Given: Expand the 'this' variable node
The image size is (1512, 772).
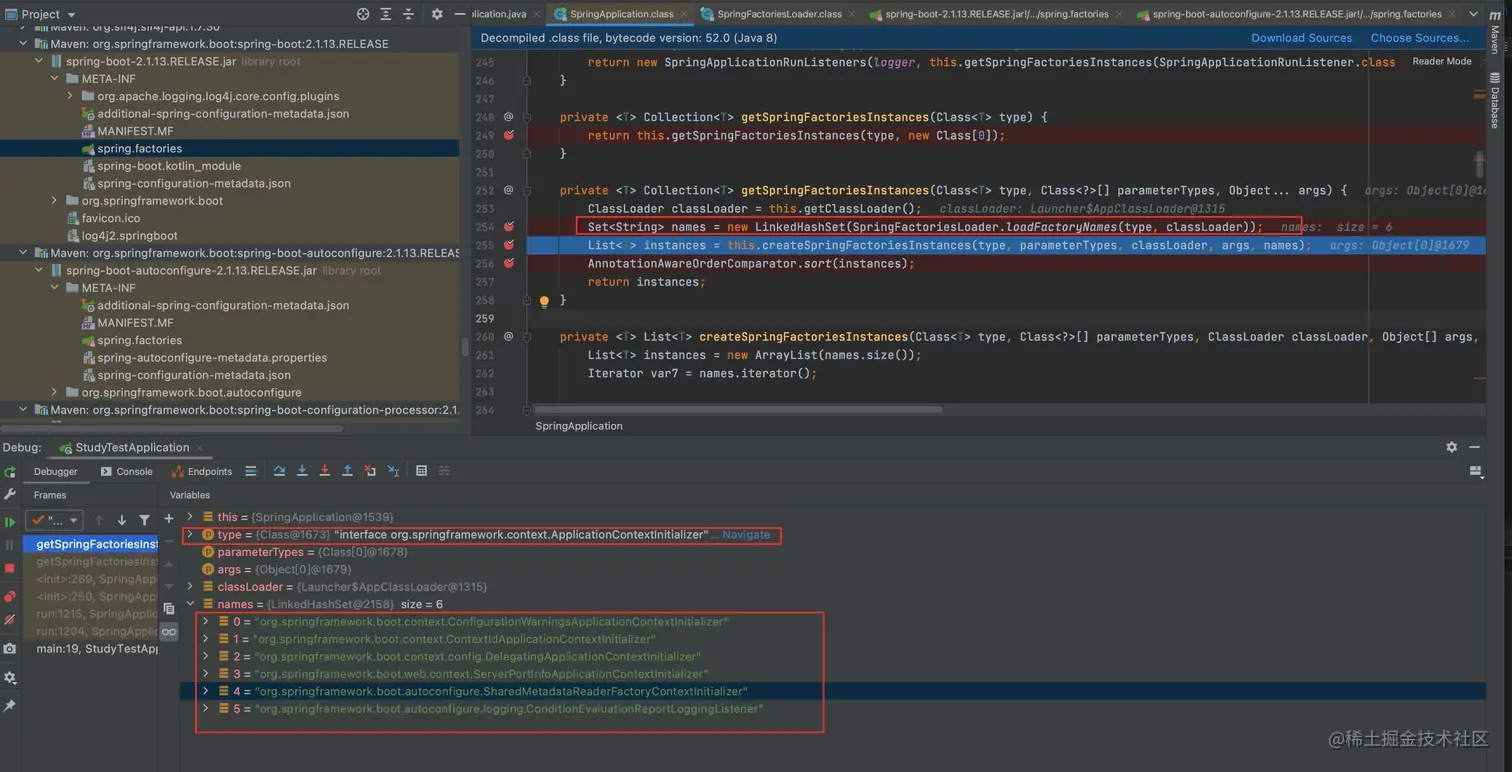Looking at the screenshot, I should point(190,517).
